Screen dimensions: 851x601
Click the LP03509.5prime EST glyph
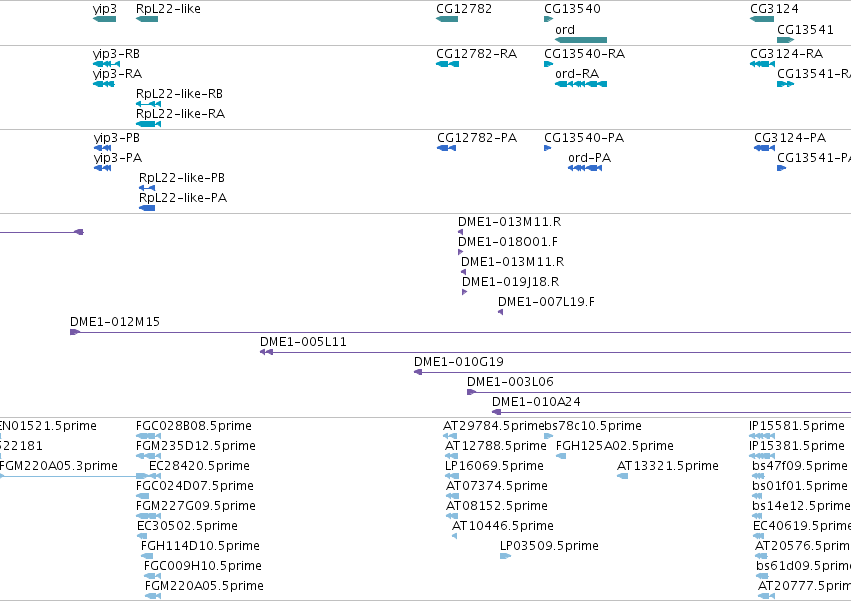[x=505, y=556]
